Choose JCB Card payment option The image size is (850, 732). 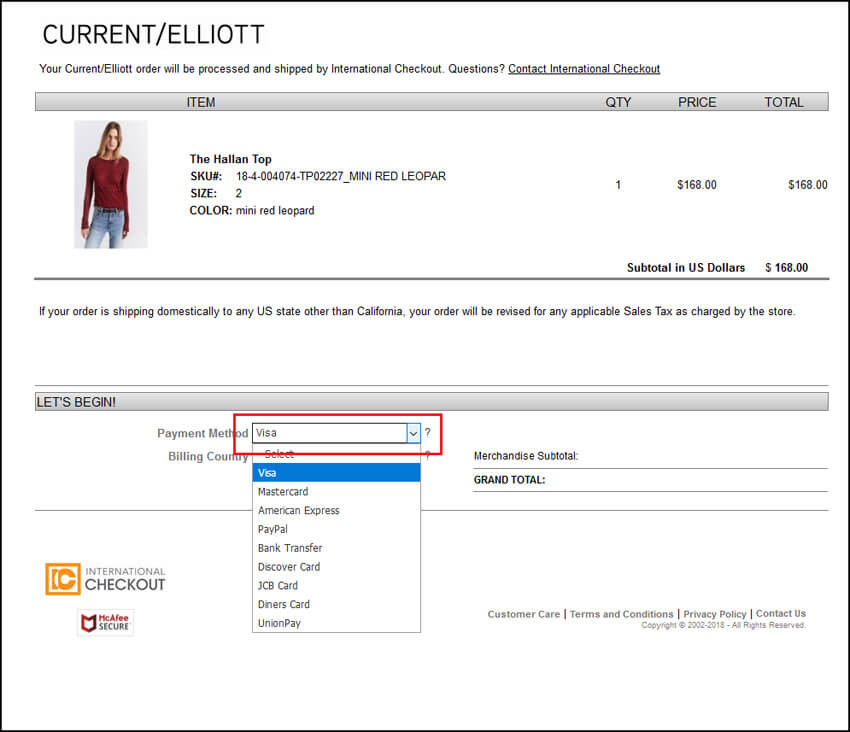point(336,586)
